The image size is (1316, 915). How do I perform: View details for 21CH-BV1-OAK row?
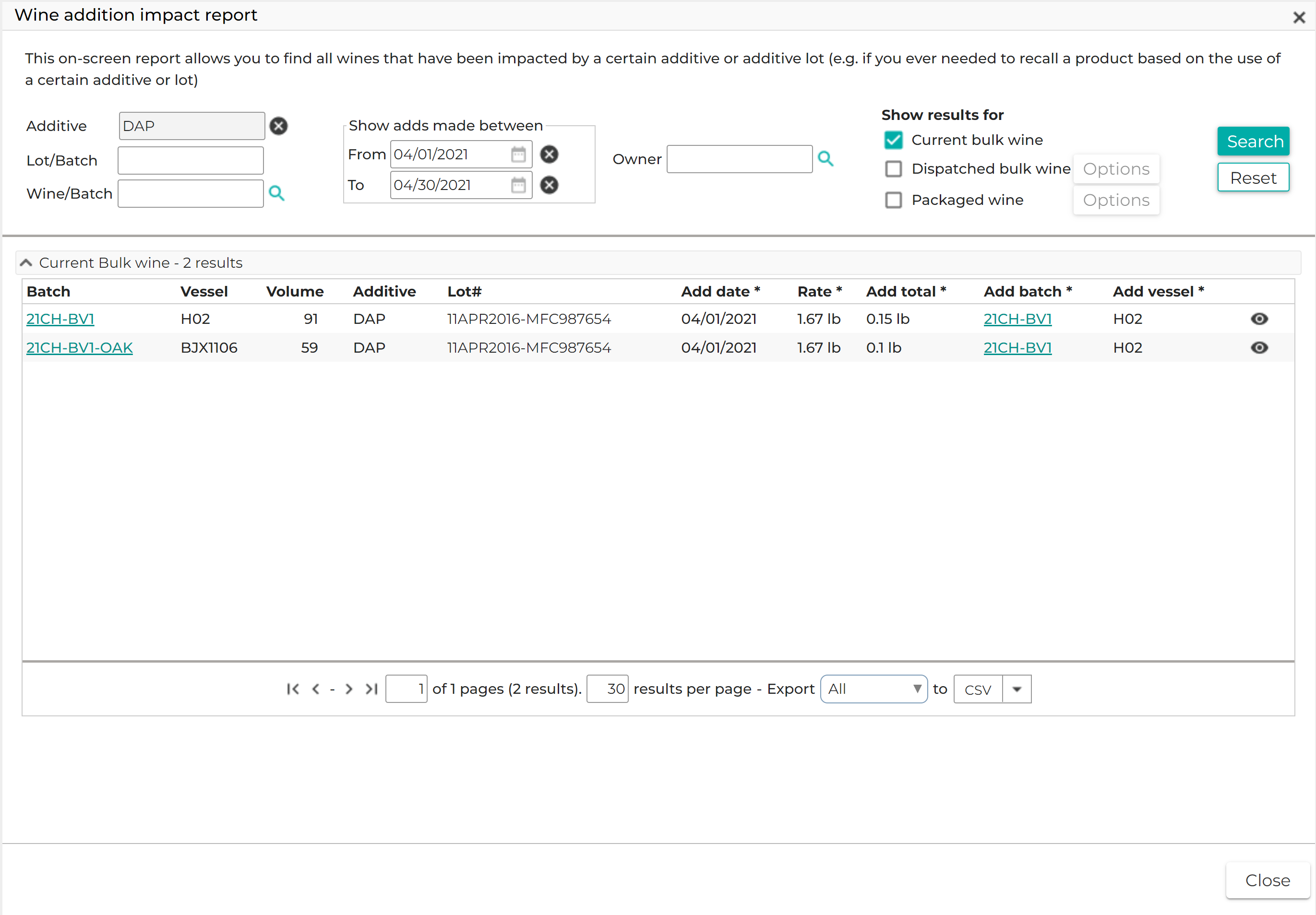[1259, 348]
